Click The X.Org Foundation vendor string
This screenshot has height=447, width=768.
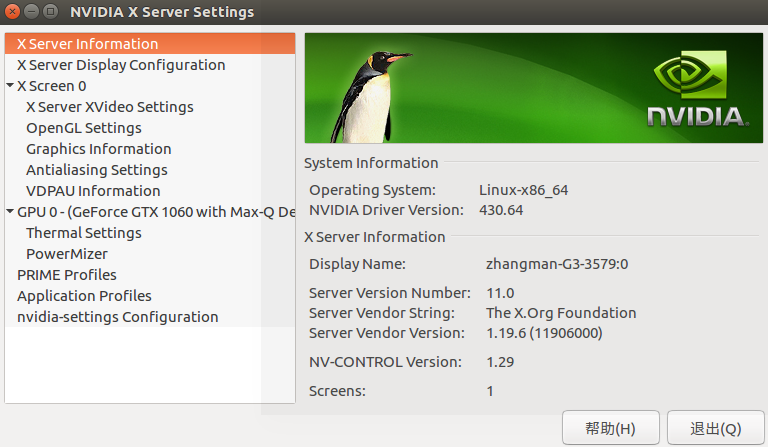pyautogui.click(x=561, y=313)
